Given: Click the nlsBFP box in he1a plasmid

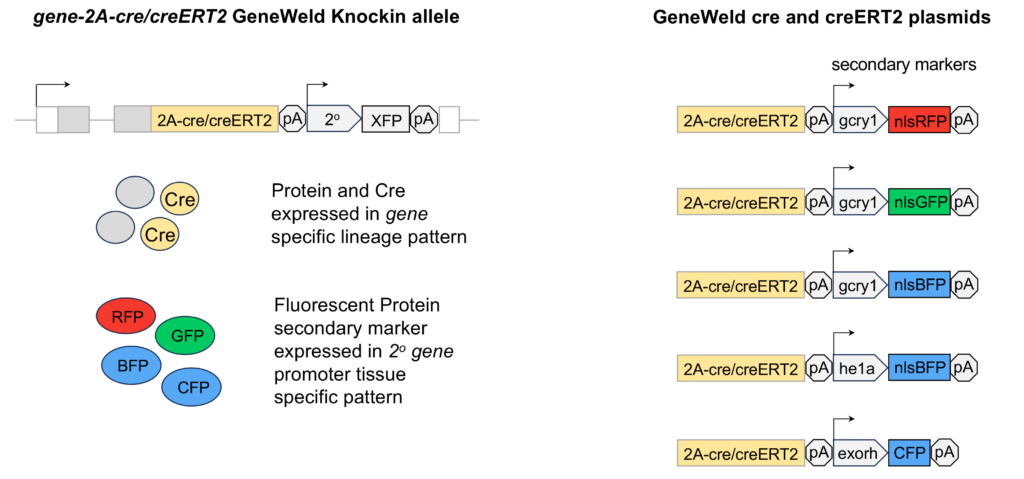Looking at the screenshot, I should (x=919, y=369).
